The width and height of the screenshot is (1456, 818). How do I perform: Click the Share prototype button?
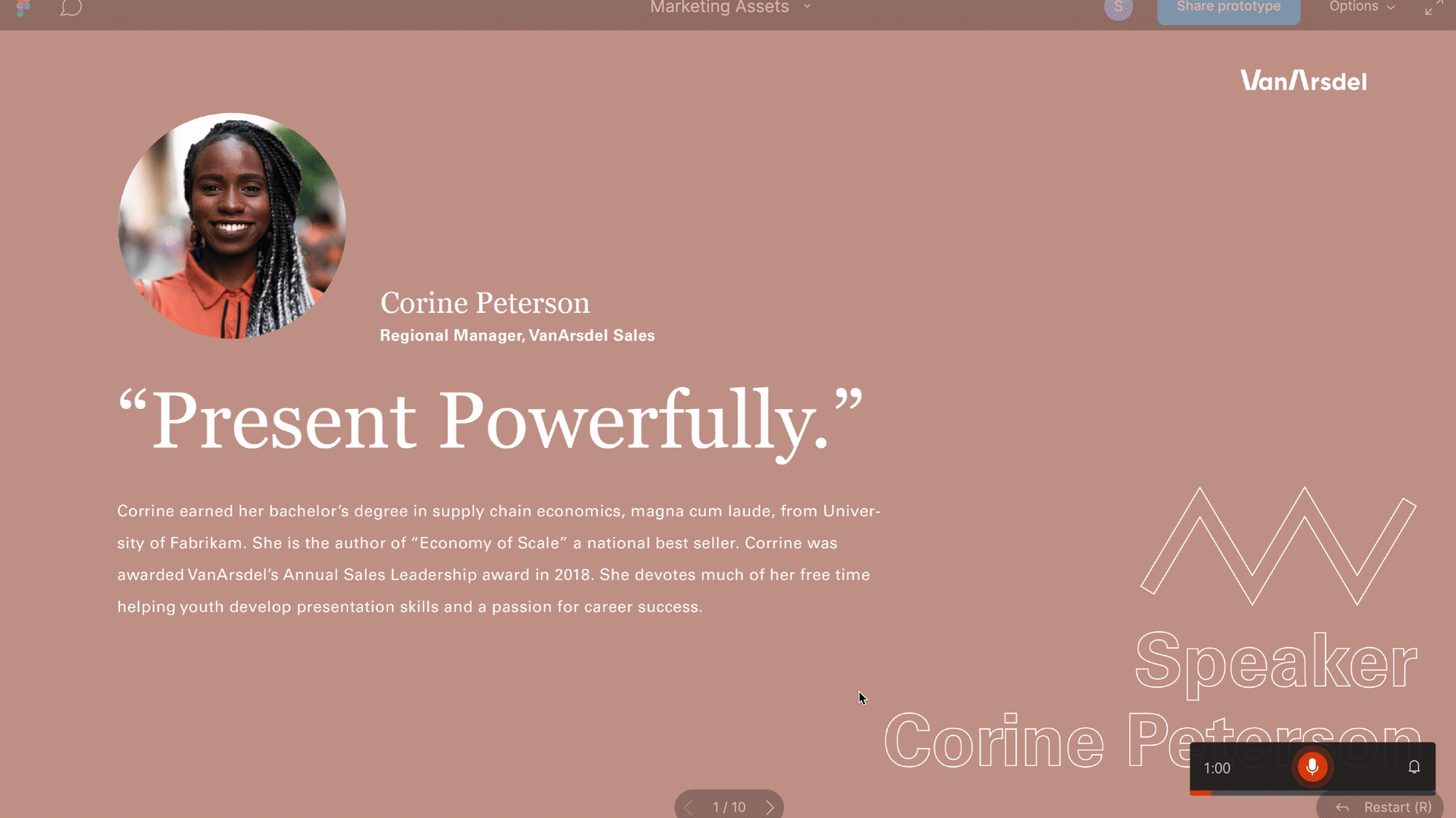(x=1227, y=7)
